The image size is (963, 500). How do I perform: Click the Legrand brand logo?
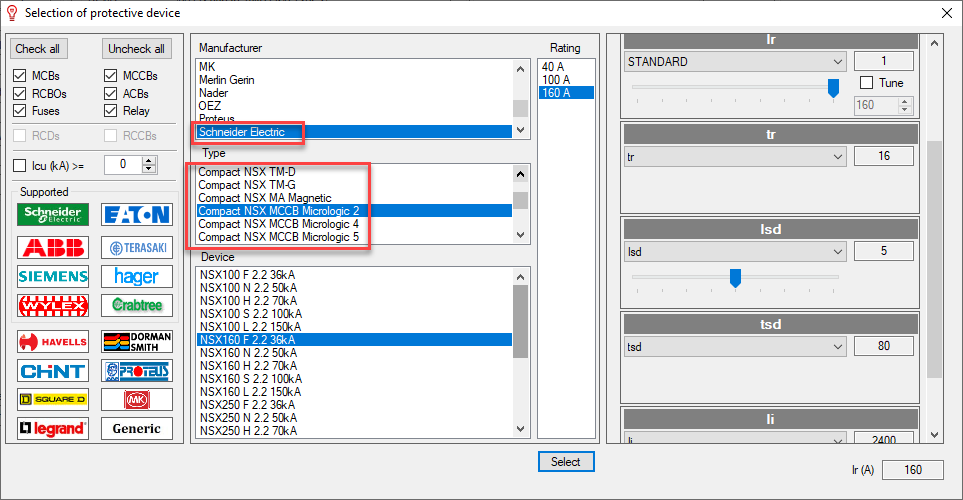(53, 428)
